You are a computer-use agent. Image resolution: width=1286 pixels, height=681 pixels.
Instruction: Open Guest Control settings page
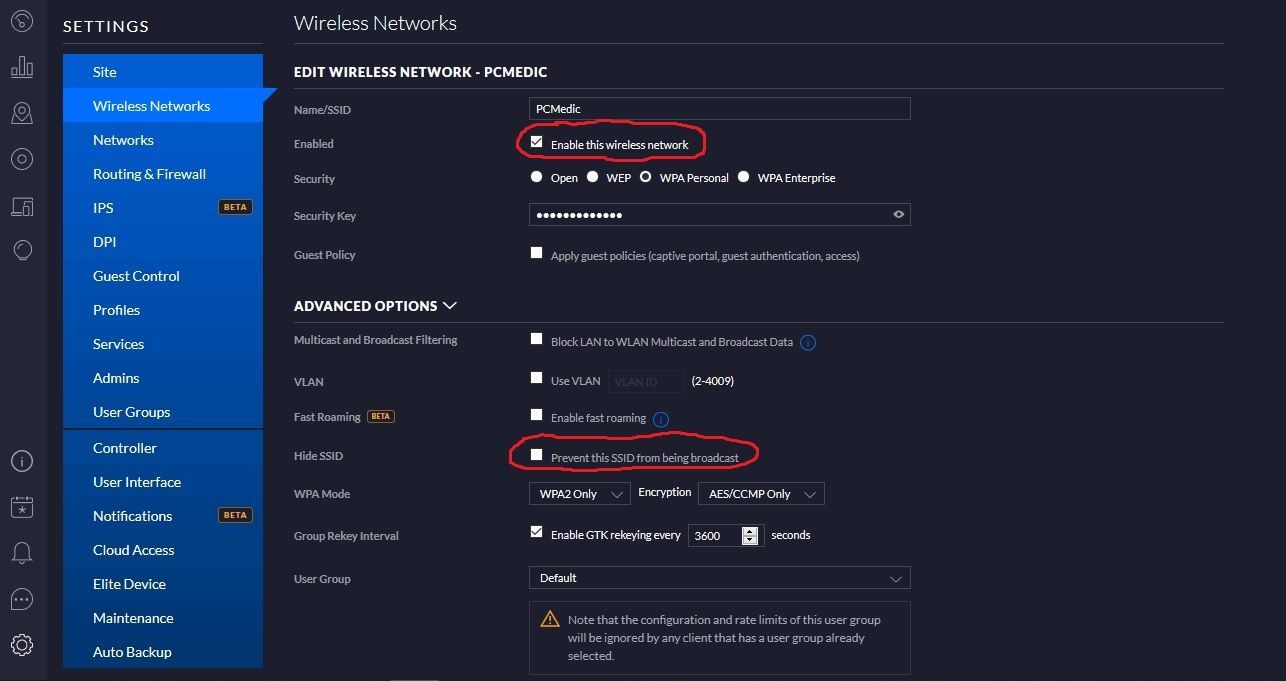point(136,276)
